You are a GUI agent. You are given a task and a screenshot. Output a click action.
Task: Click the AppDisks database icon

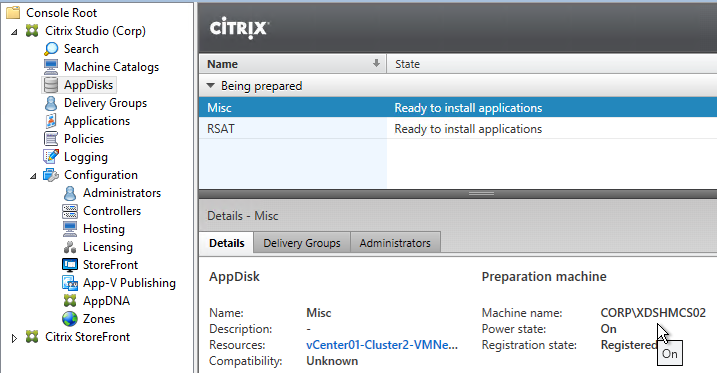tap(51, 85)
